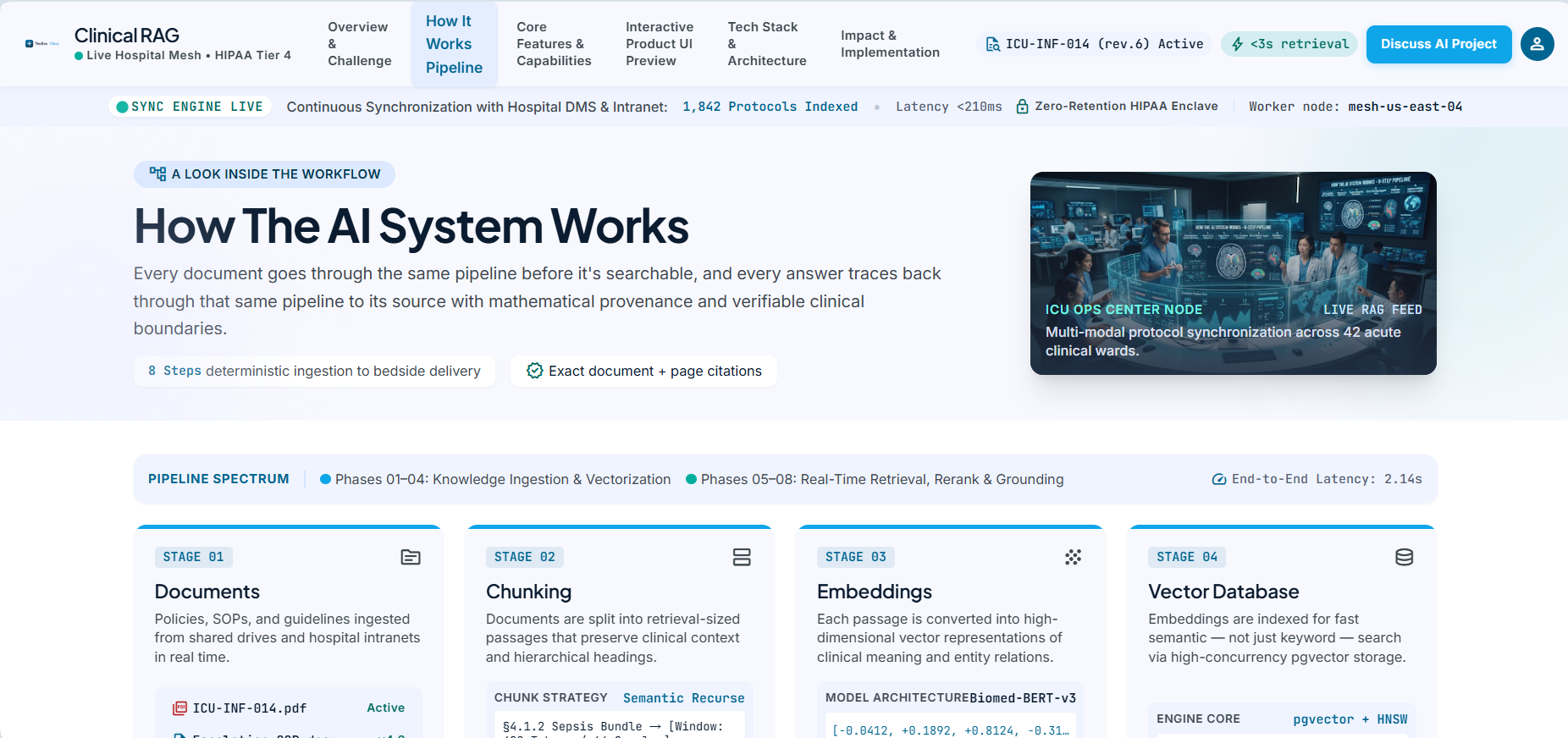Image resolution: width=1568 pixels, height=738 pixels.
Task: Click the Embeddings card heading
Action: pos(875,592)
